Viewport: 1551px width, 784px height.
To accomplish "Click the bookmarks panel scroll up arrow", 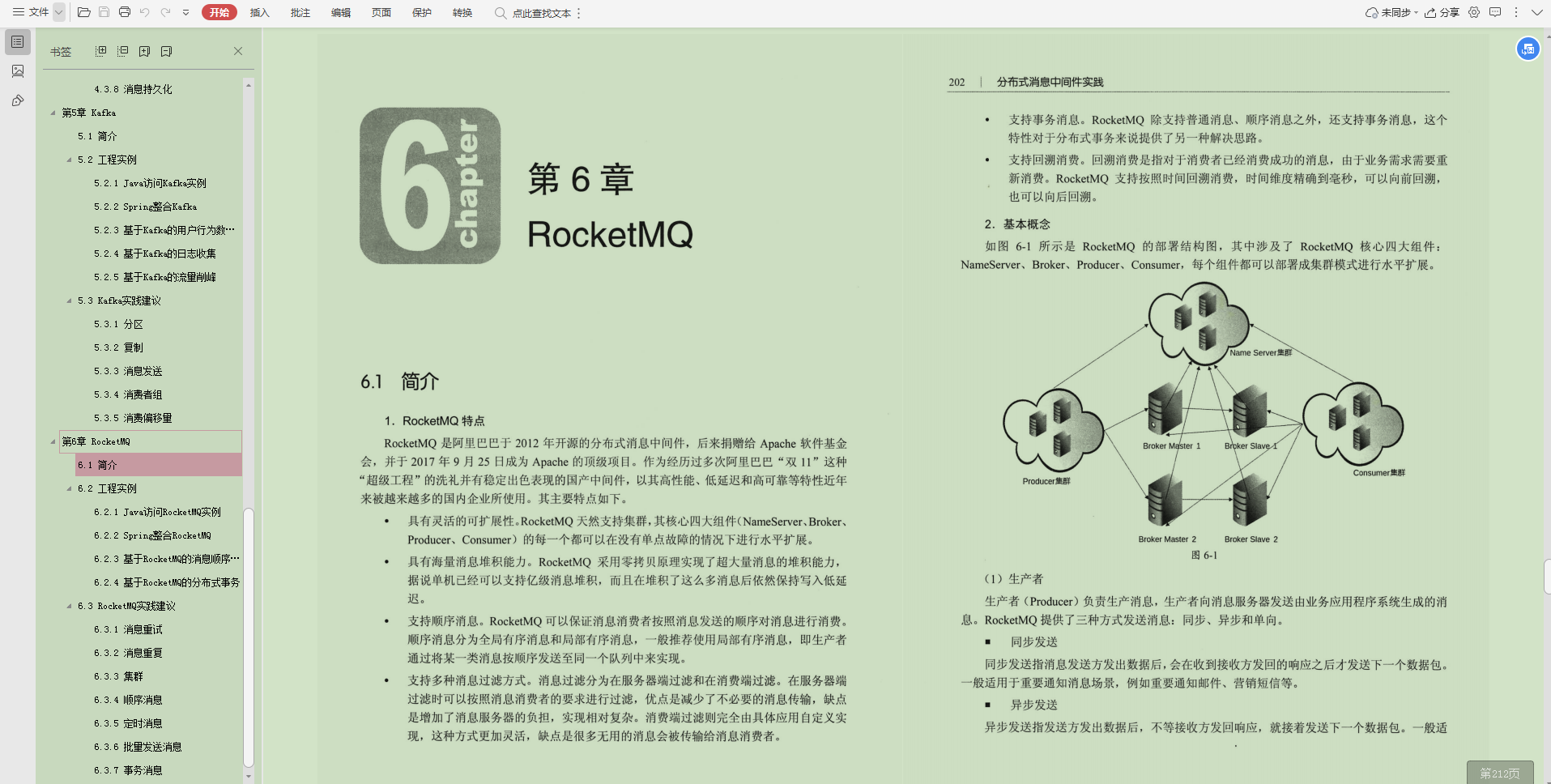I will [249, 85].
